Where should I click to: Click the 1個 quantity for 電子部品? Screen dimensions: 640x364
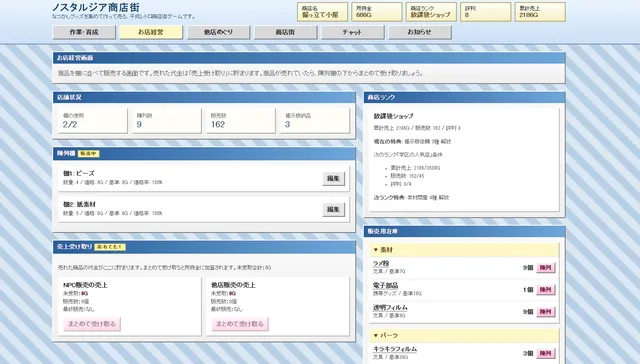point(528,290)
